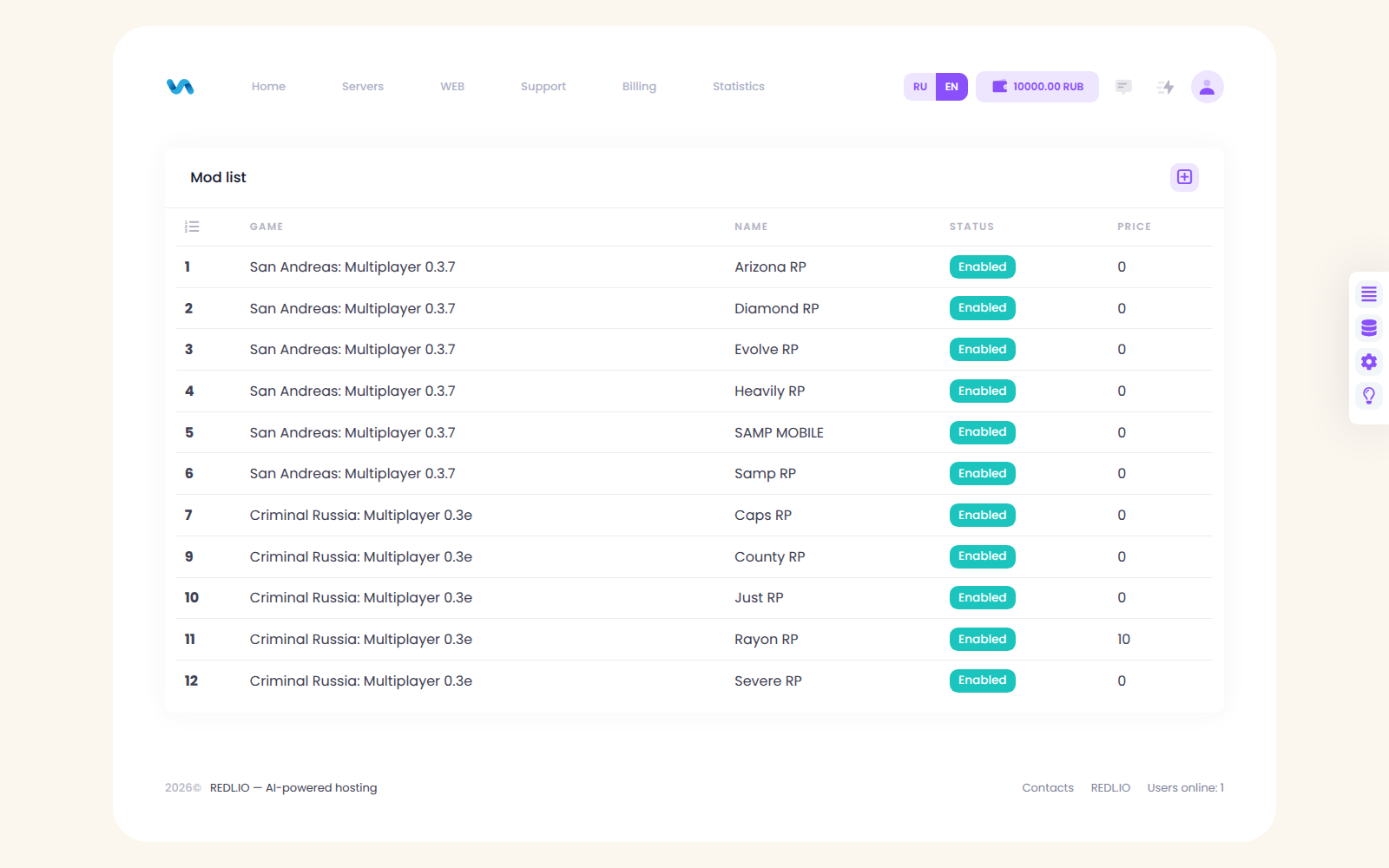Switch language to RU
The height and width of the screenshot is (868, 1389).
point(920,87)
